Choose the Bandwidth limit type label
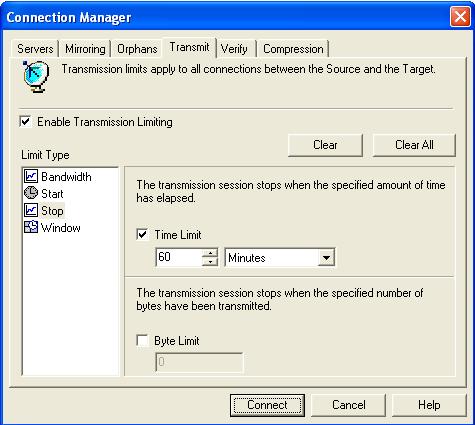This screenshot has width=475, height=425. (x=66, y=177)
